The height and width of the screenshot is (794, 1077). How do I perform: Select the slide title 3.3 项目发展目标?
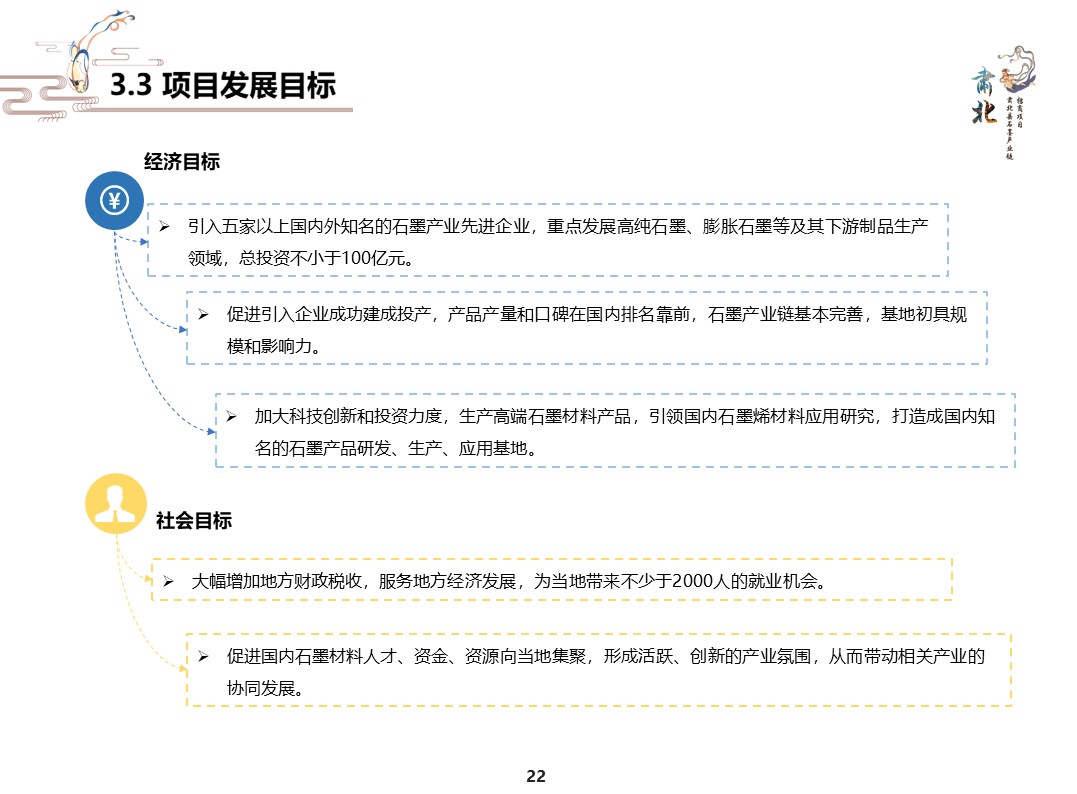point(222,86)
